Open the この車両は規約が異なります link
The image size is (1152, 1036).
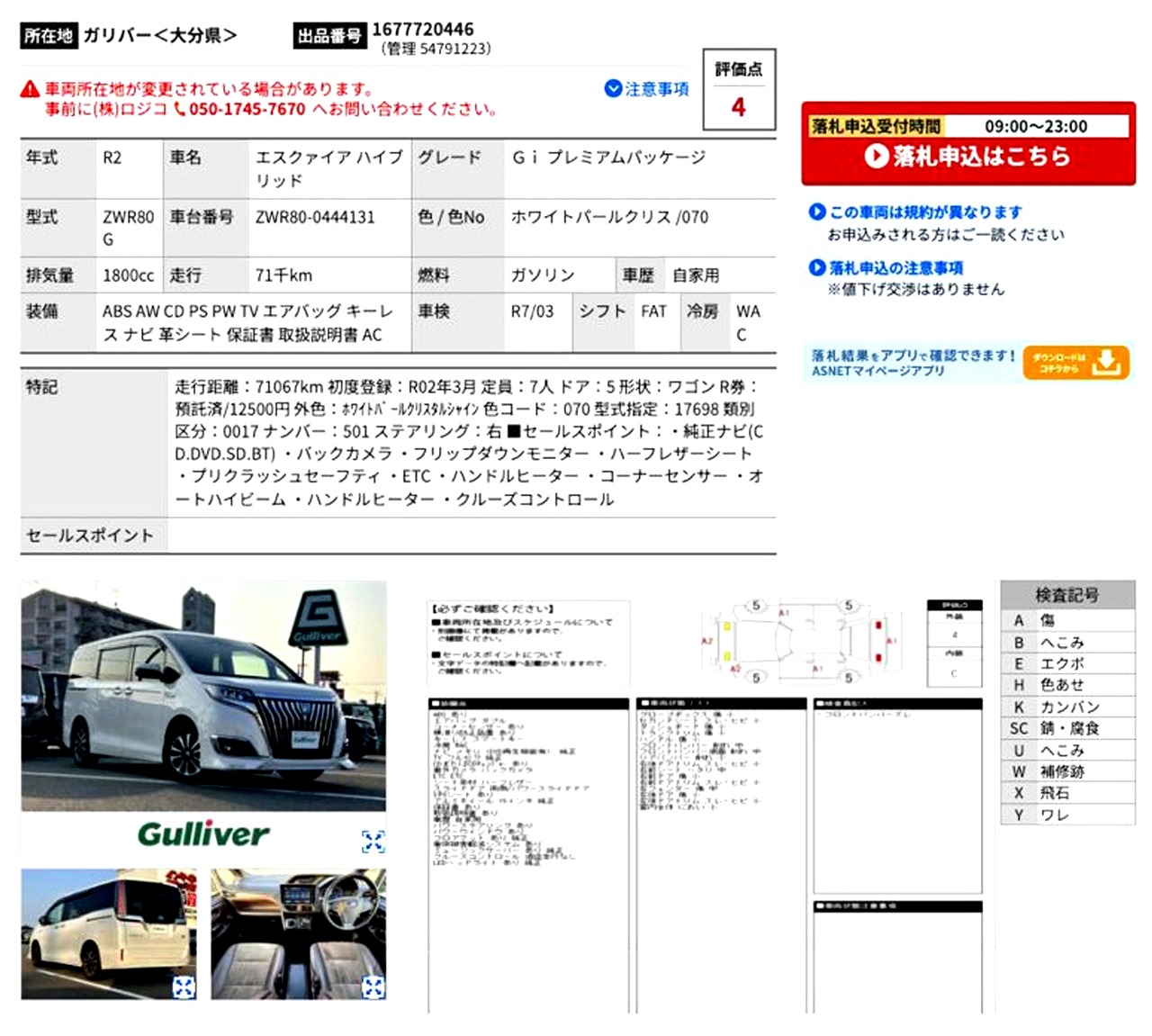pyautogui.click(x=925, y=212)
